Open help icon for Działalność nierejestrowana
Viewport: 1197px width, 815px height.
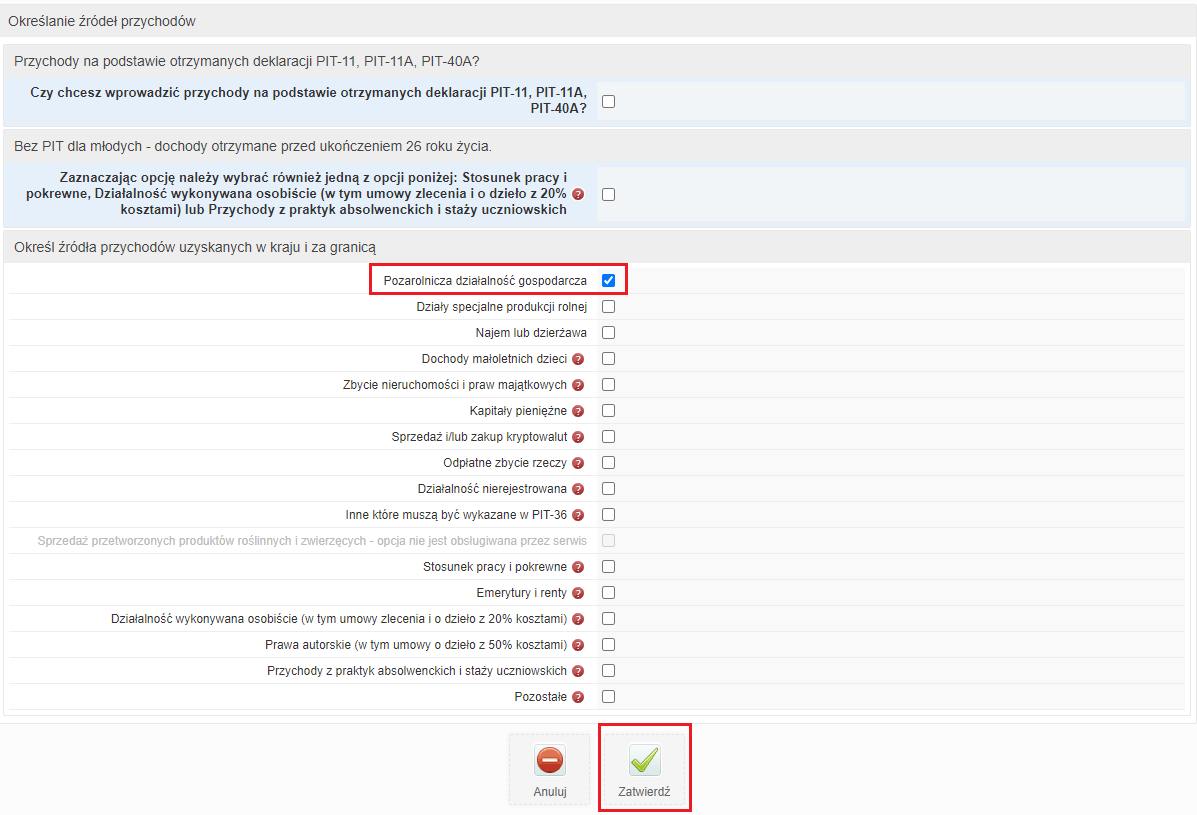(x=578, y=488)
